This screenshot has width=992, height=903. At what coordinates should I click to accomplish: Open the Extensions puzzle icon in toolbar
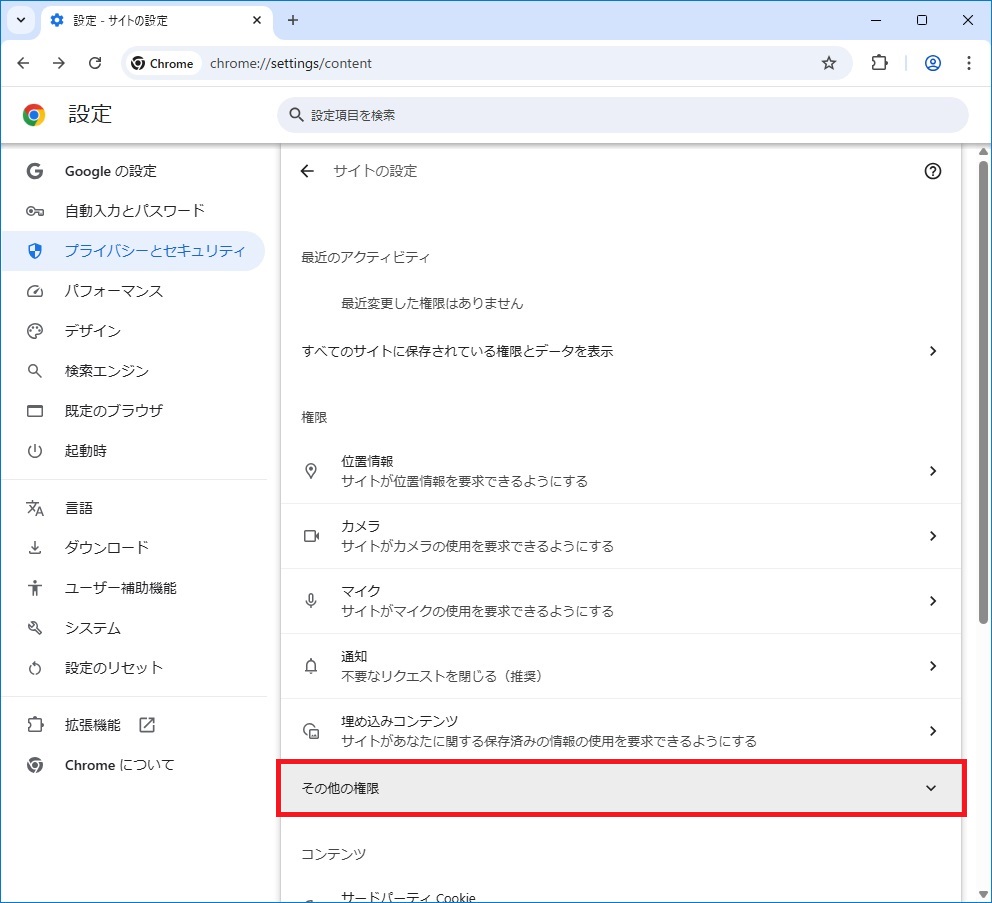879,63
